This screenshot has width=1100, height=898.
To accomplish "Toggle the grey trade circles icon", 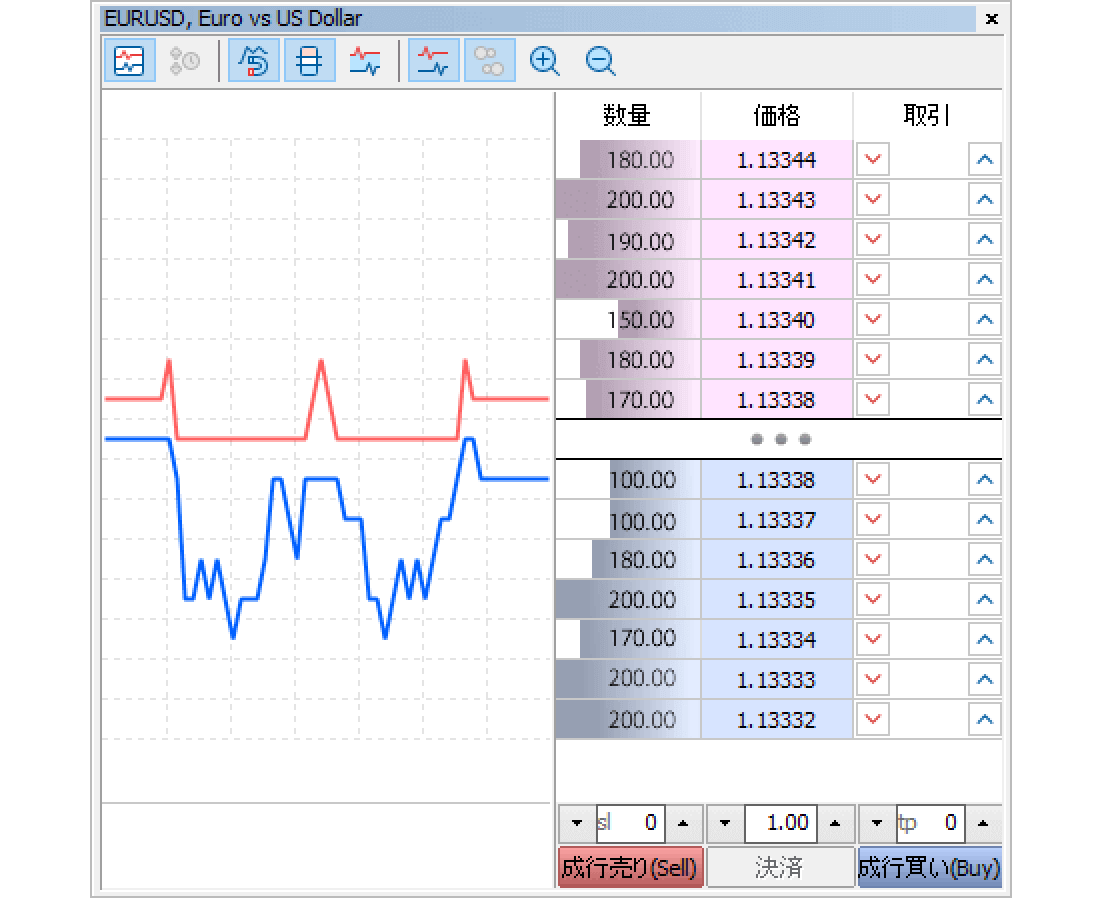I will [489, 61].
